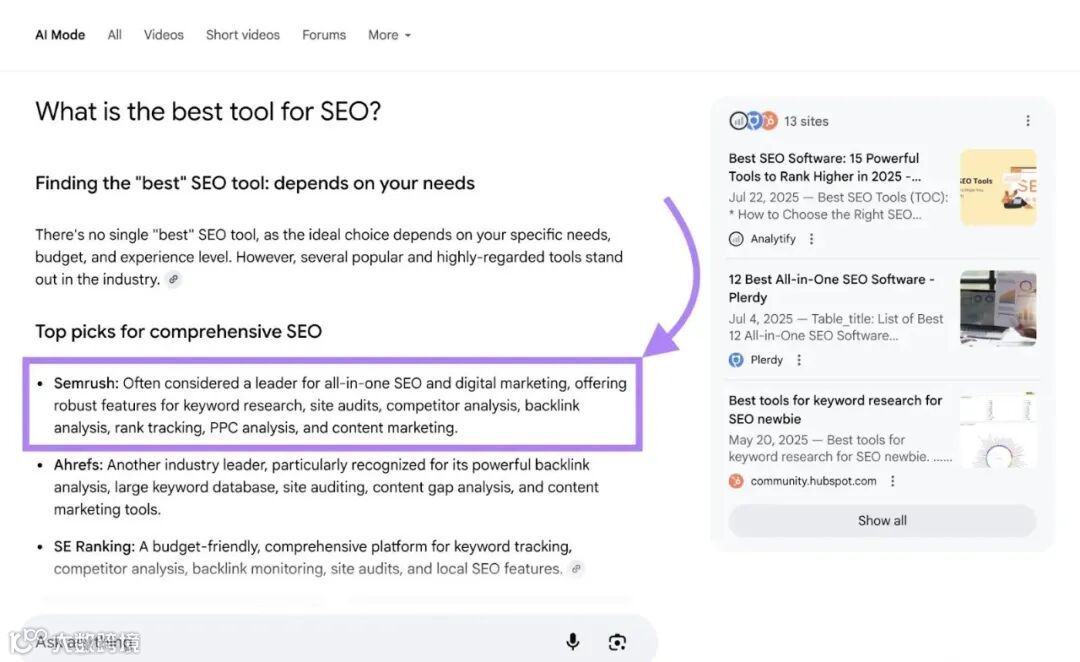Click the link icon after 'out in the industry.'
This screenshot has height=662, width=1080.
click(174, 280)
